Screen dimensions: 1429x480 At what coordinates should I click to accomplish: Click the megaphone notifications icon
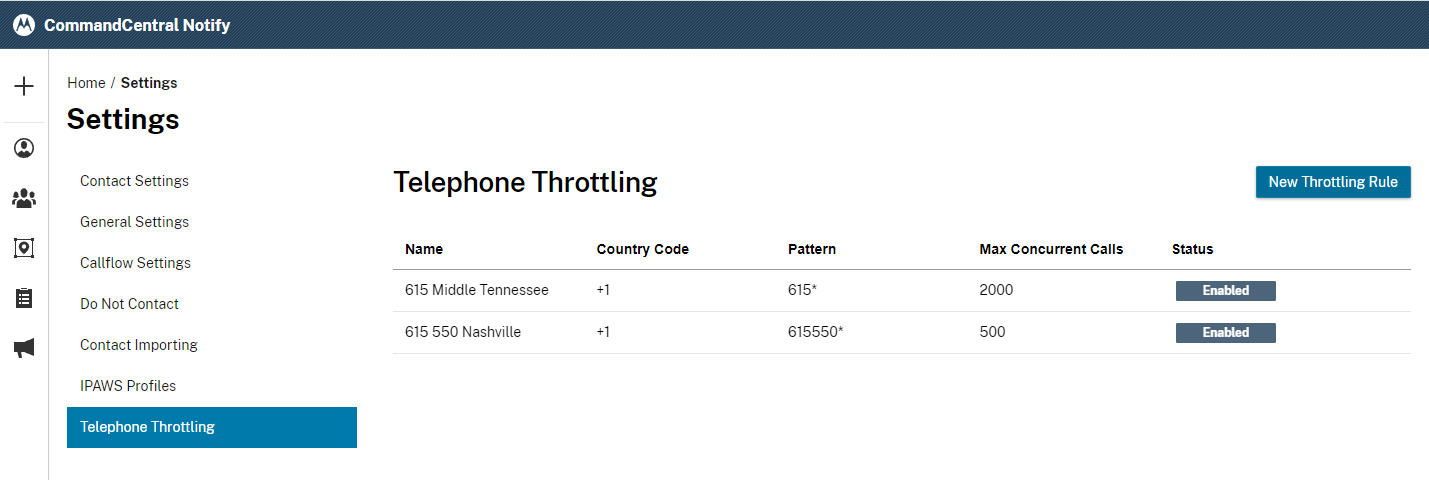(24, 348)
